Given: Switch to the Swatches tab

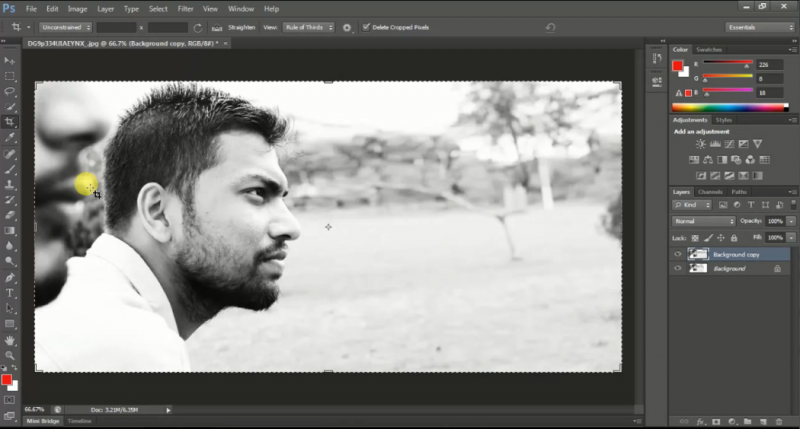Looking at the screenshot, I should point(709,49).
